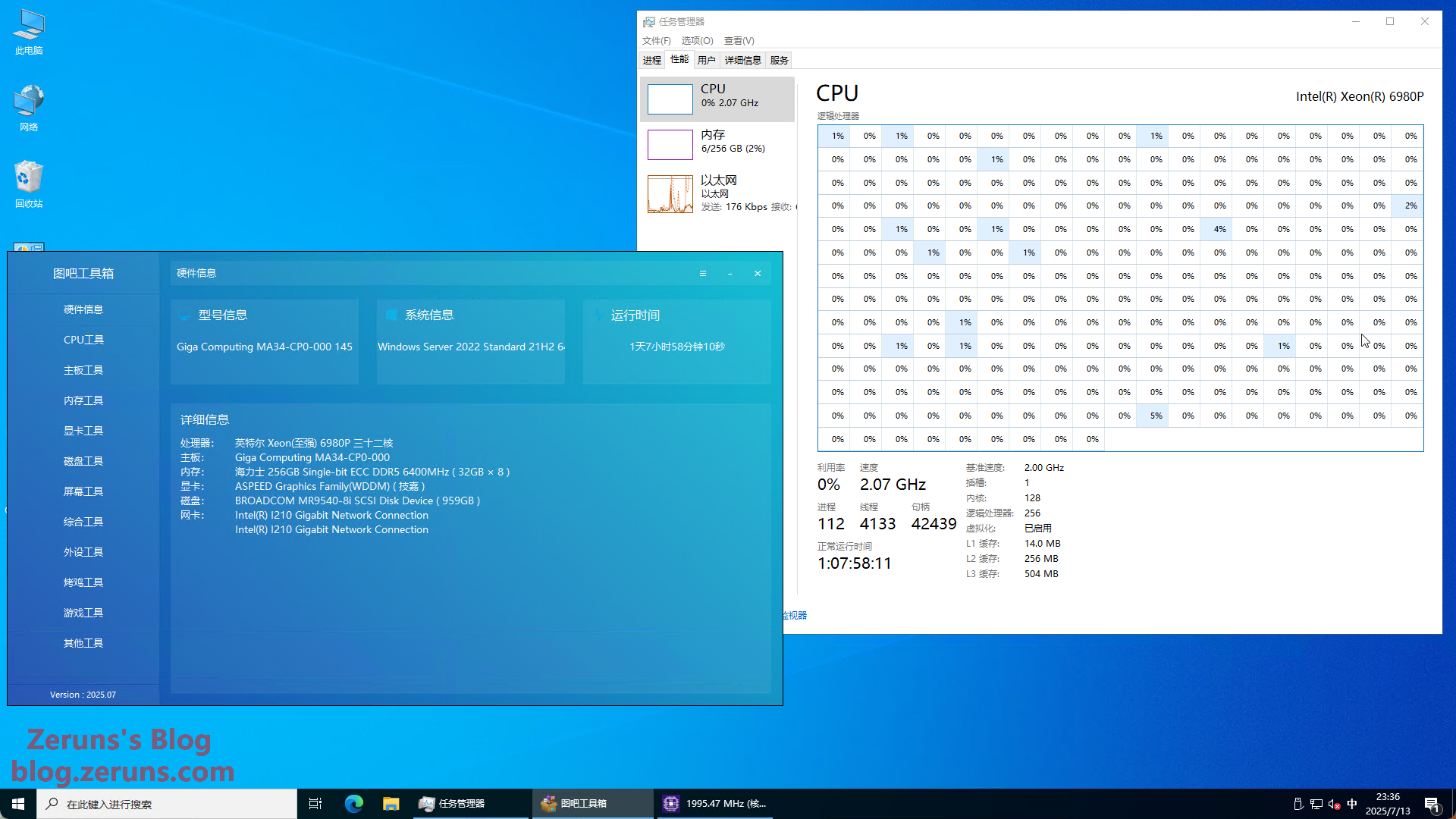Click the 运行时间 card

tap(677, 341)
